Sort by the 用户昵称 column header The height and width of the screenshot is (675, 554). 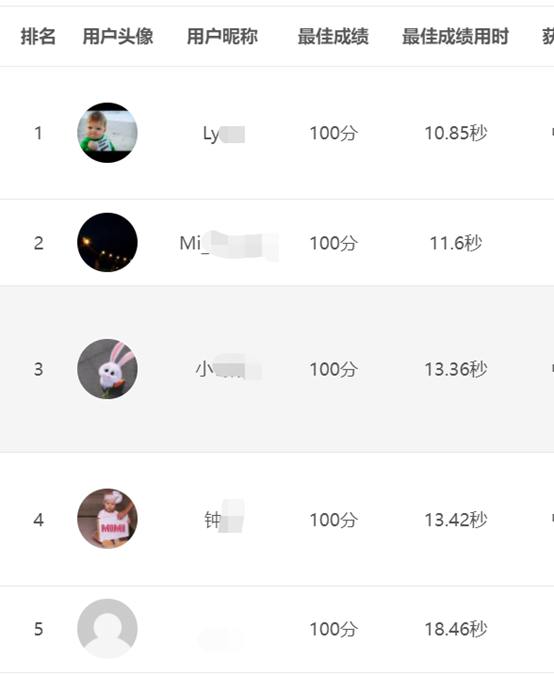click(222, 36)
